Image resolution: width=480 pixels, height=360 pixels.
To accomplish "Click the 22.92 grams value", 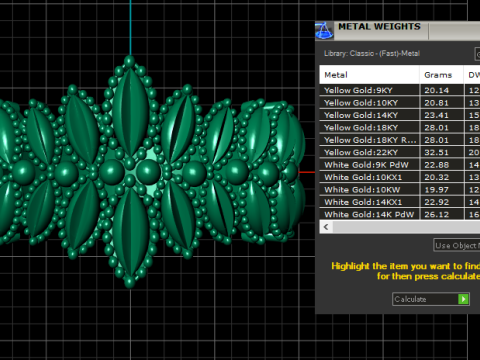I will click(436, 202).
